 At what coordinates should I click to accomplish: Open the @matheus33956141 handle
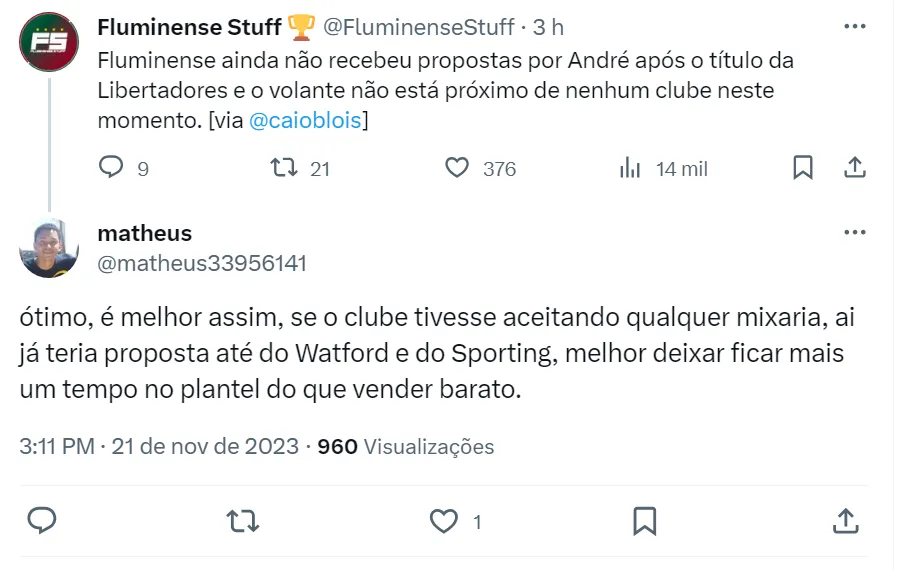click(202, 264)
